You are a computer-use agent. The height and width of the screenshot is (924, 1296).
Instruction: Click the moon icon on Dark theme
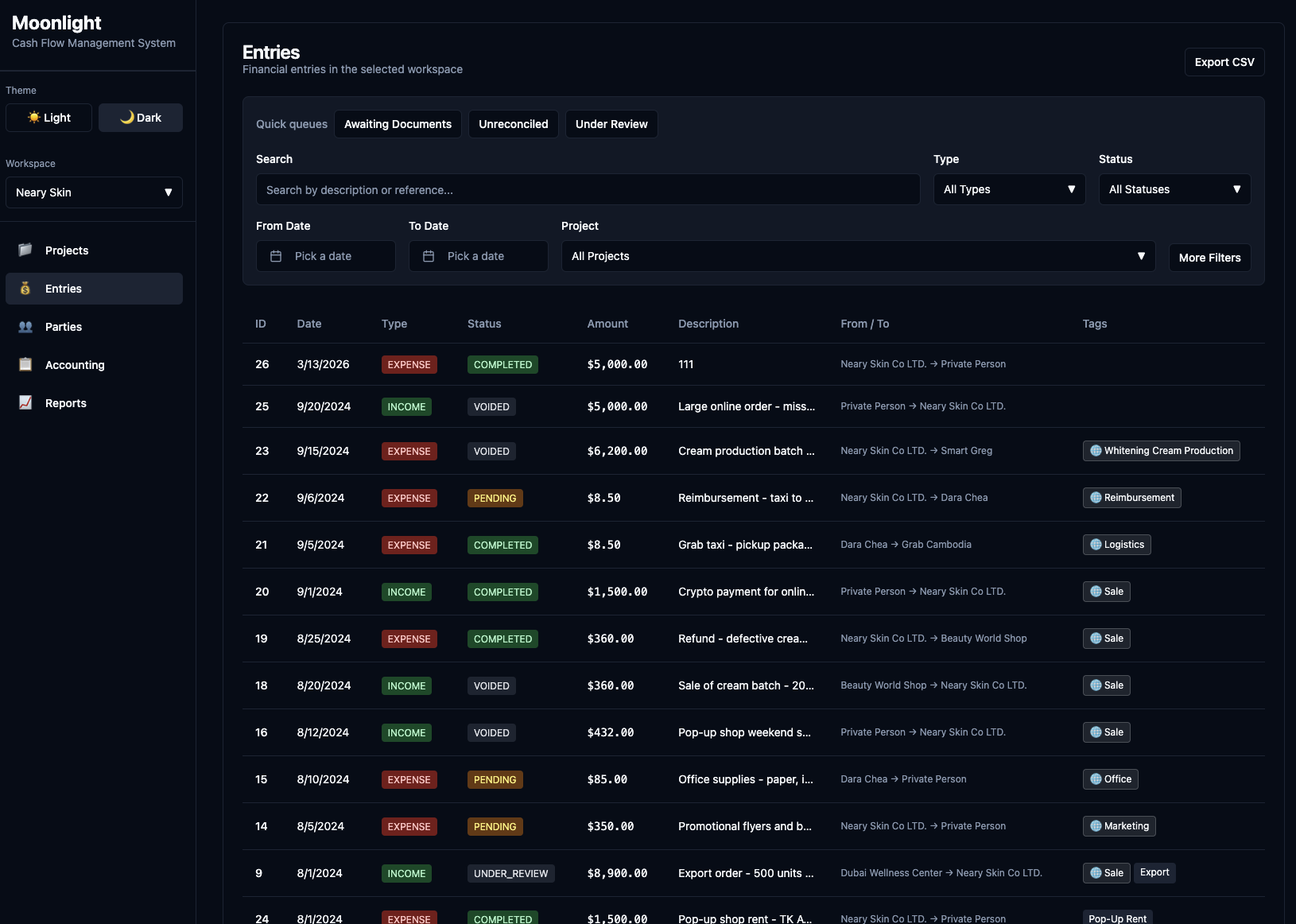click(126, 117)
